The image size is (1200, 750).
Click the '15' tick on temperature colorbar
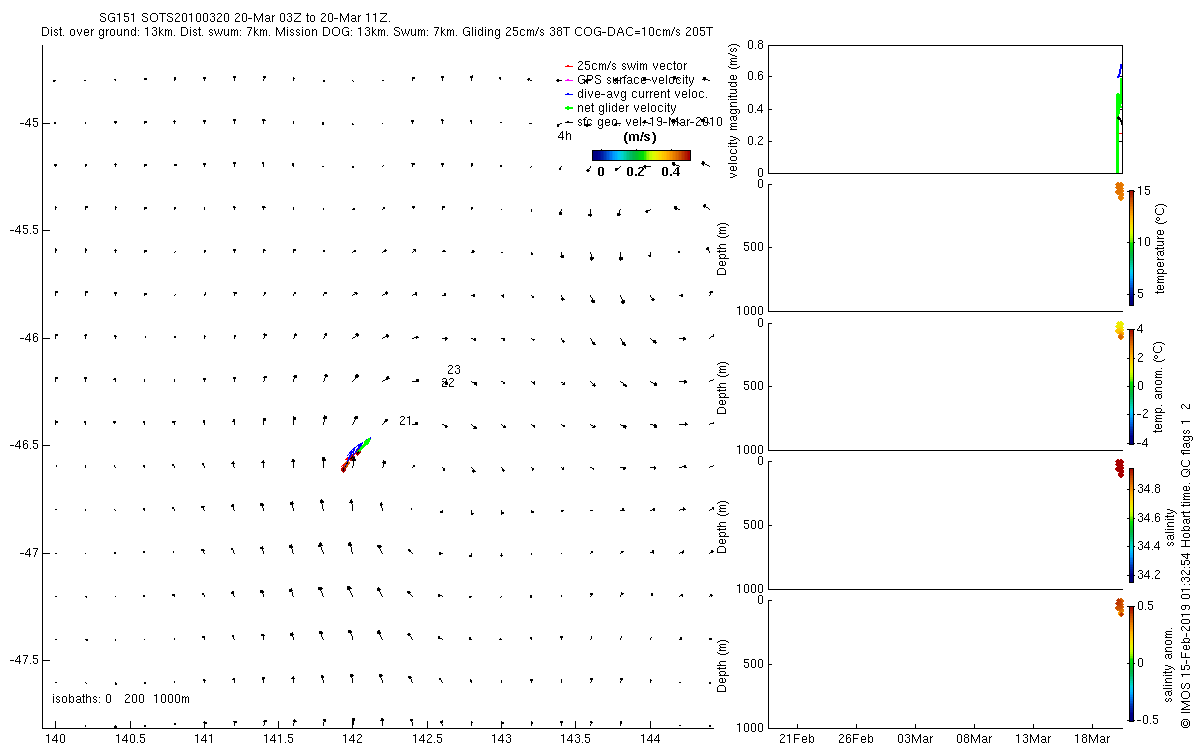tap(1146, 192)
